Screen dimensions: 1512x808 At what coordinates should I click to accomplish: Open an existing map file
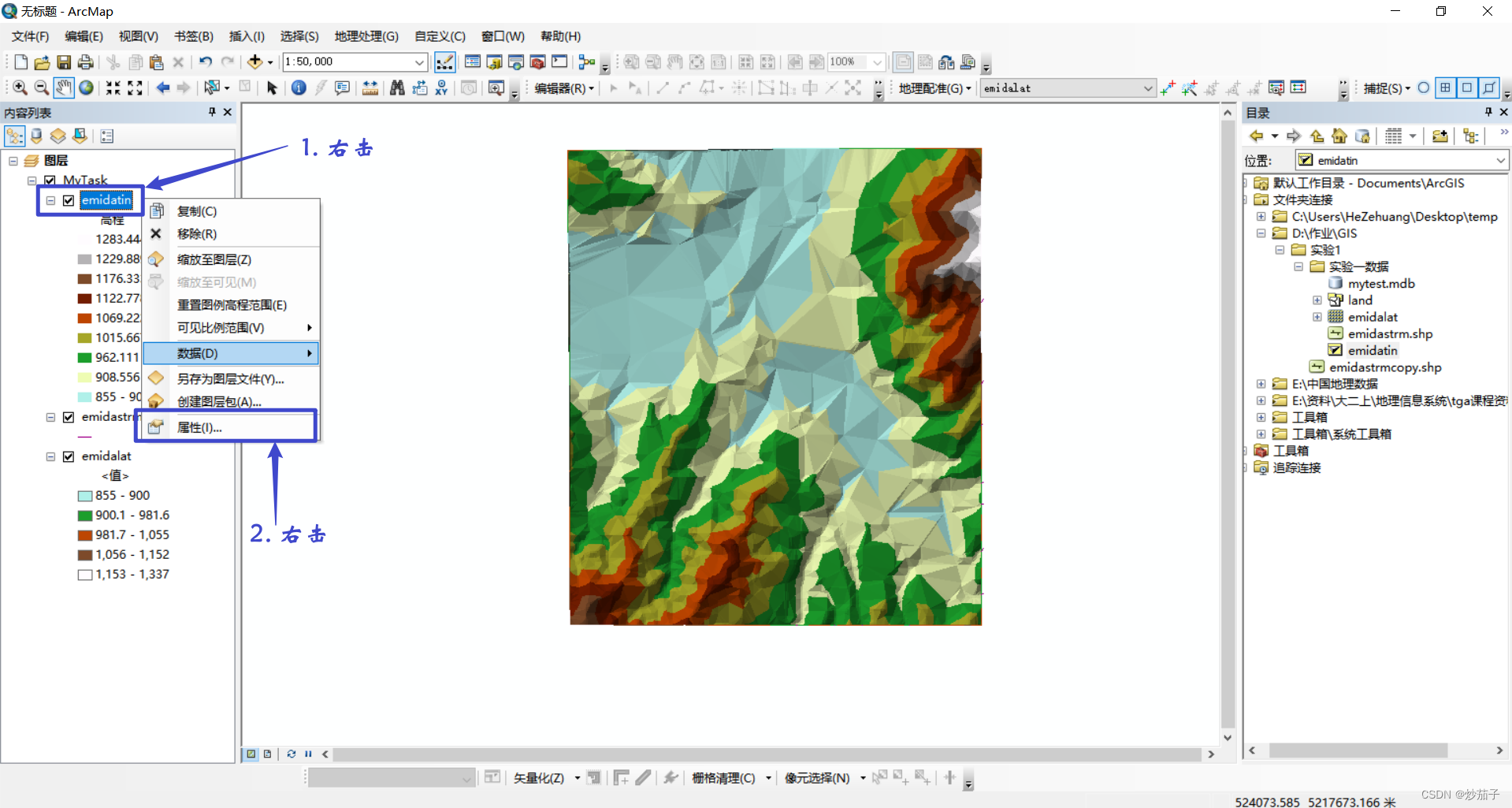(42, 62)
